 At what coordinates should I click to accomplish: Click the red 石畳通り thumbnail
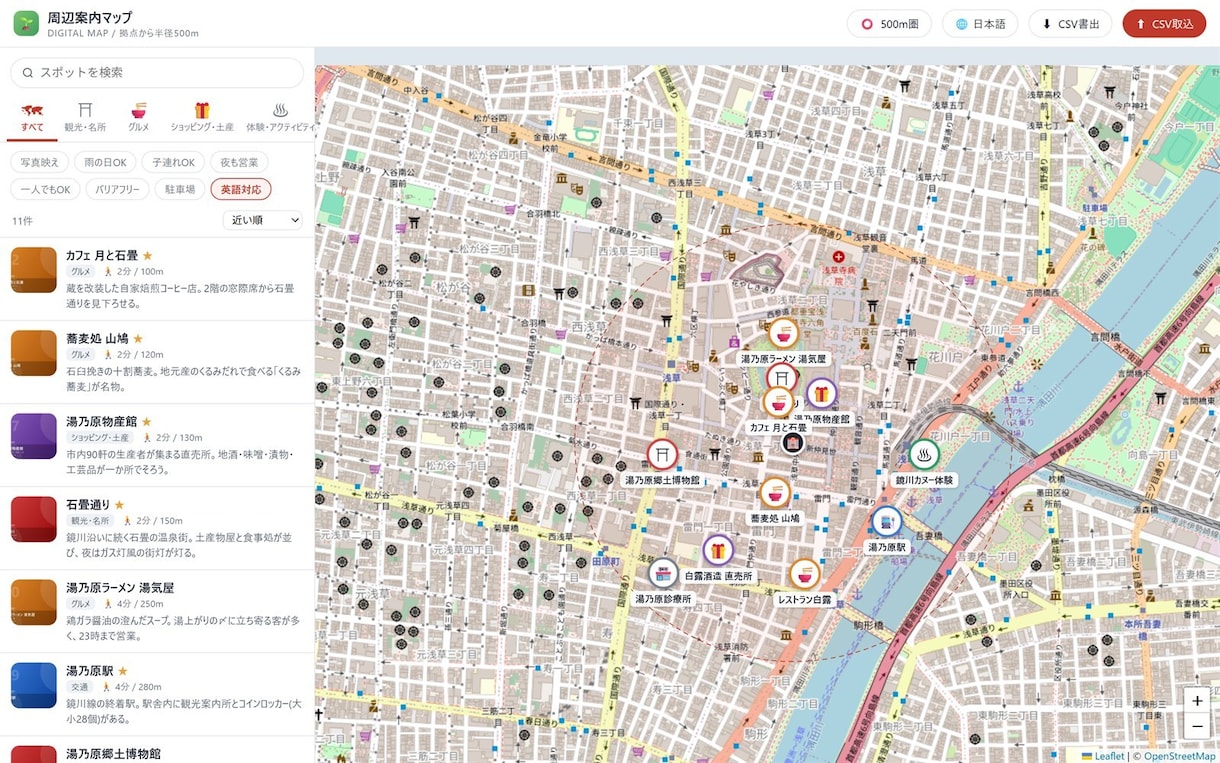point(33,519)
